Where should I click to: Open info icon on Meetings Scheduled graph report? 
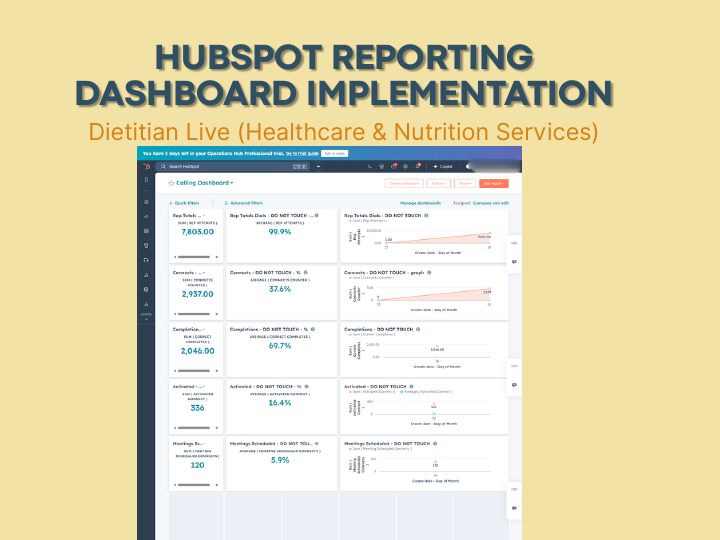click(x=435, y=444)
